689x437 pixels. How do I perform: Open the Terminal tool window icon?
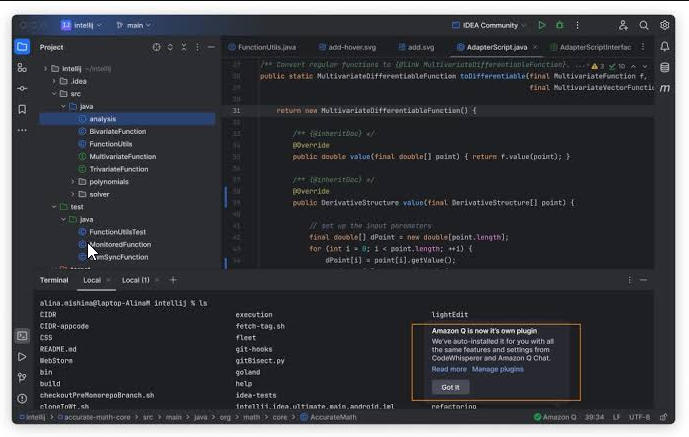(x=22, y=336)
